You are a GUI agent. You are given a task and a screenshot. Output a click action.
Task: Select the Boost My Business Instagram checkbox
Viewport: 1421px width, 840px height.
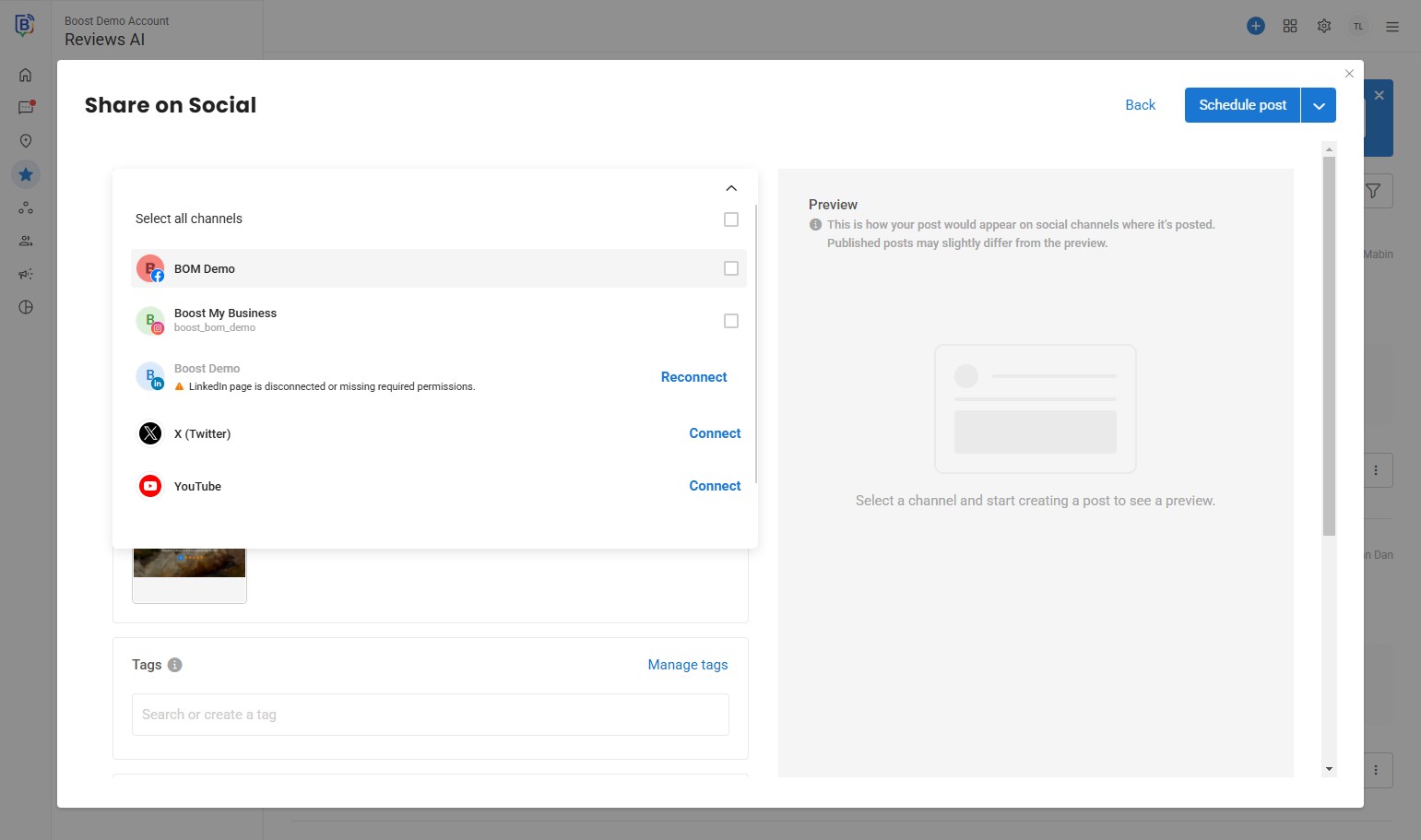[x=731, y=321]
